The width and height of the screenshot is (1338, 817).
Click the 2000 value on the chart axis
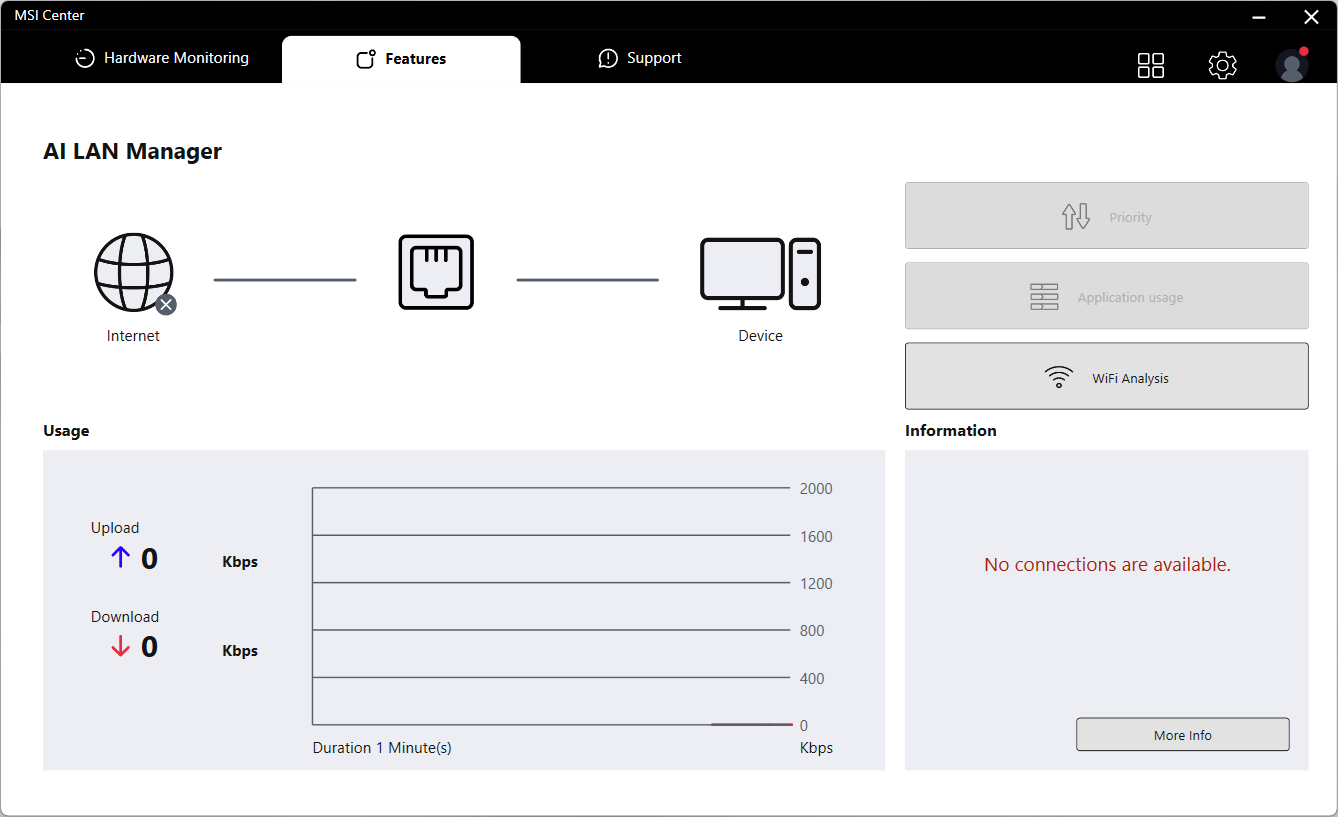point(816,489)
